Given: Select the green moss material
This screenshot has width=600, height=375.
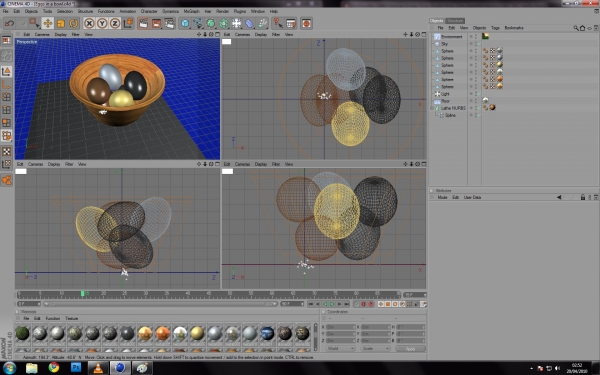Looking at the screenshot, I should (23, 333).
